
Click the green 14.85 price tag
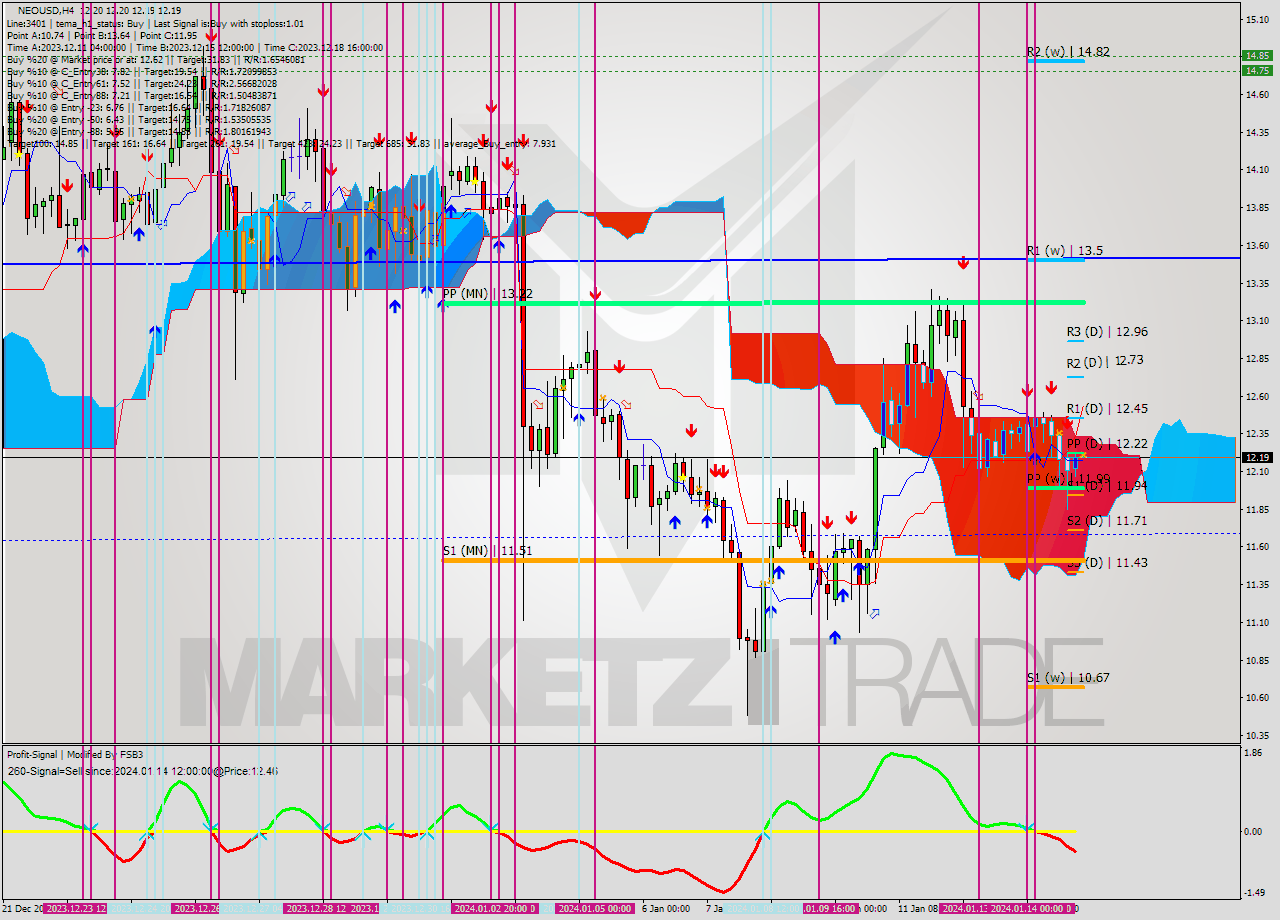[1256, 56]
